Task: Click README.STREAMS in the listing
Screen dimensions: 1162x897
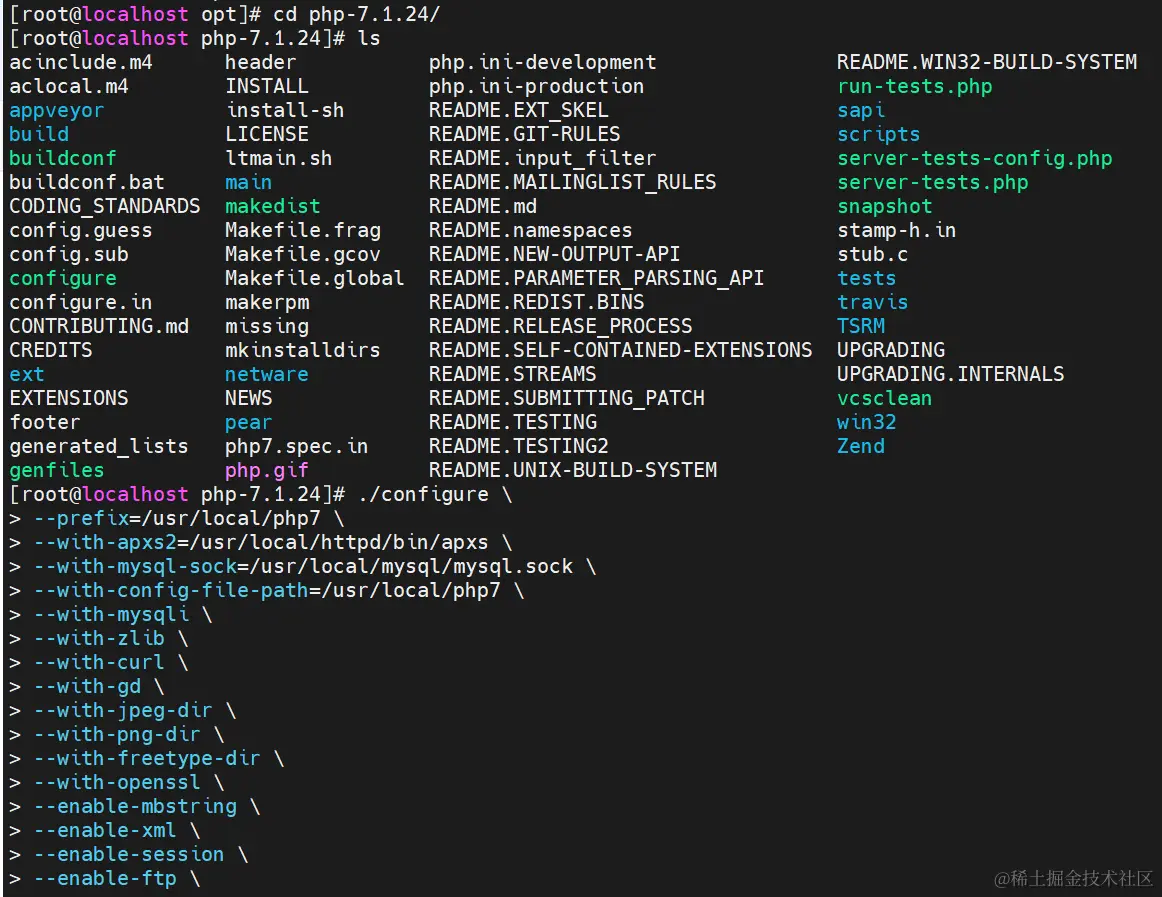Action: pos(513,374)
